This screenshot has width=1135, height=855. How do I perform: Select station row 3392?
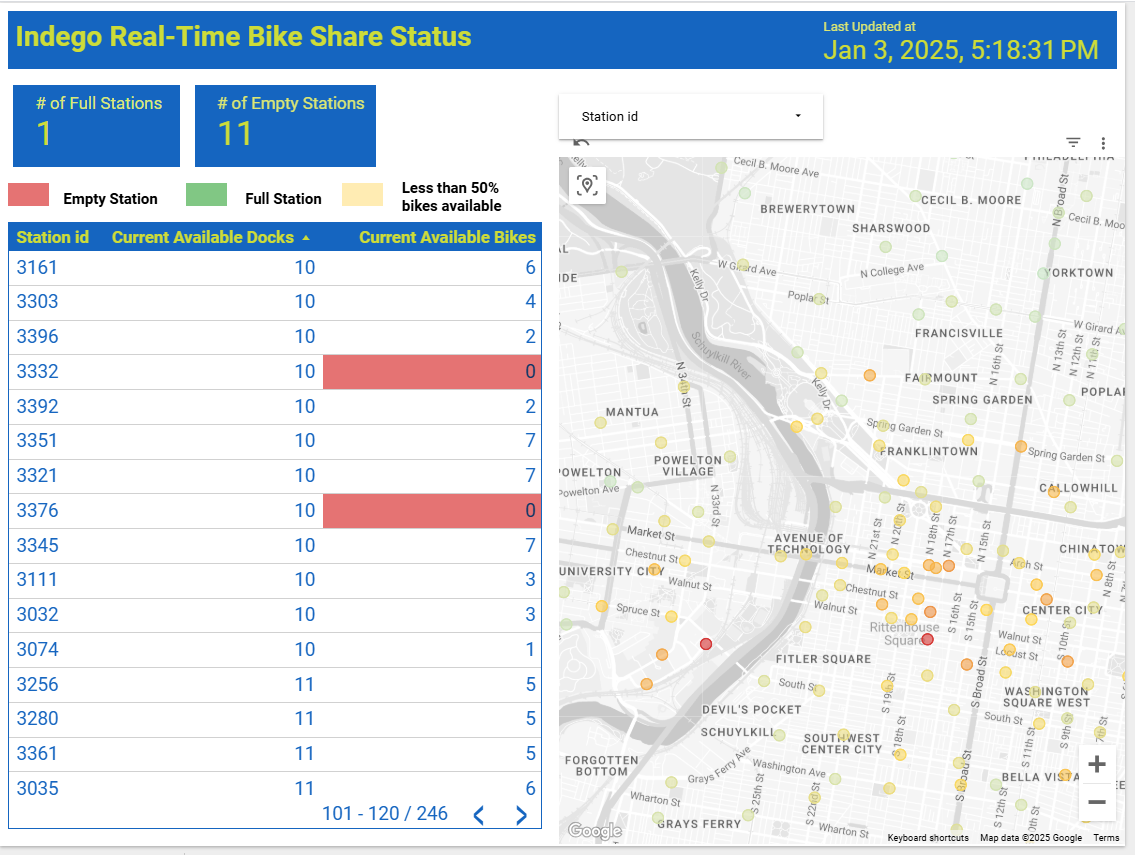click(x=275, y=406)
